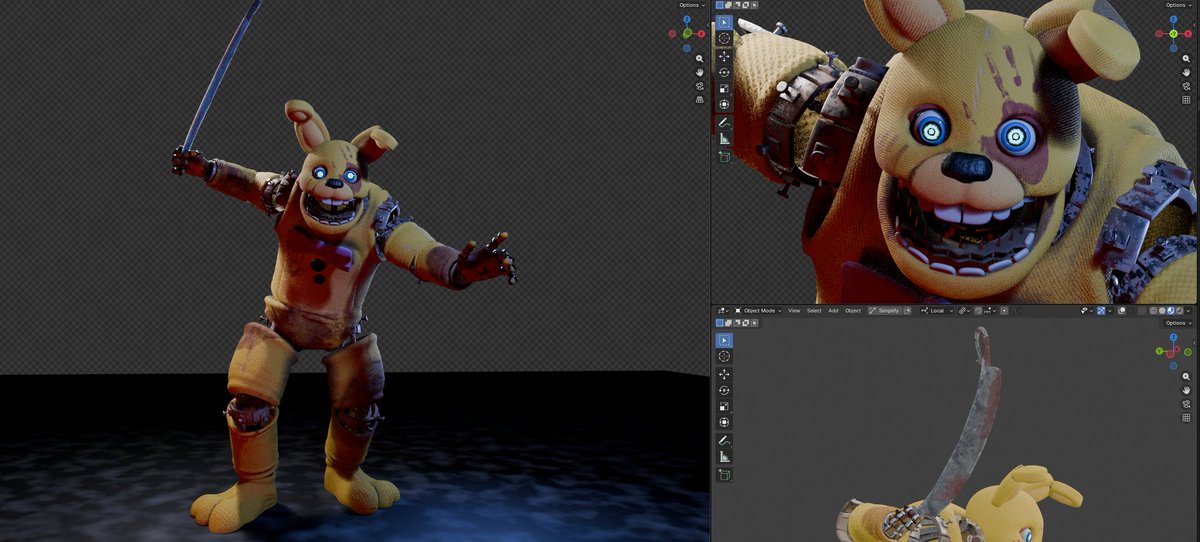Set selection mode to New in top-right viewport

pyautogui.click(x=719, y=5)
